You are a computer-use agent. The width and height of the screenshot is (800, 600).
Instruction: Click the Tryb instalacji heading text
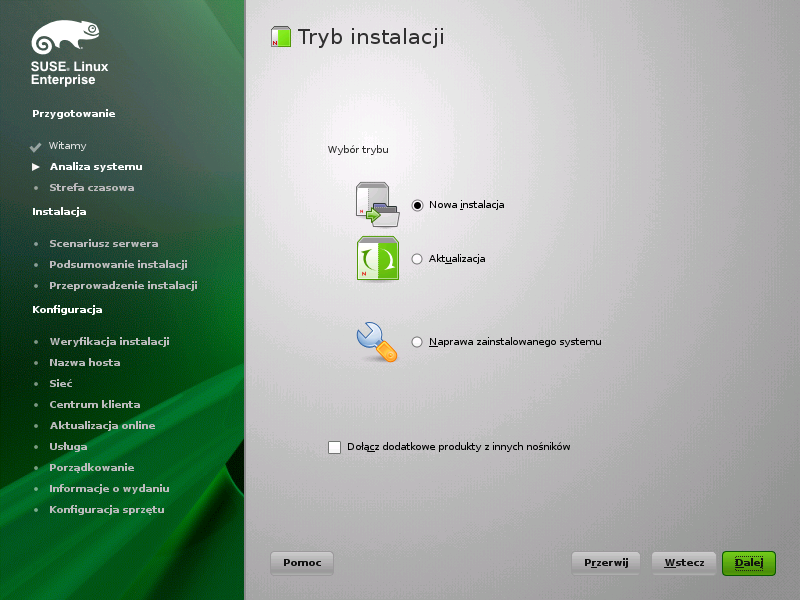pos(371,37)
